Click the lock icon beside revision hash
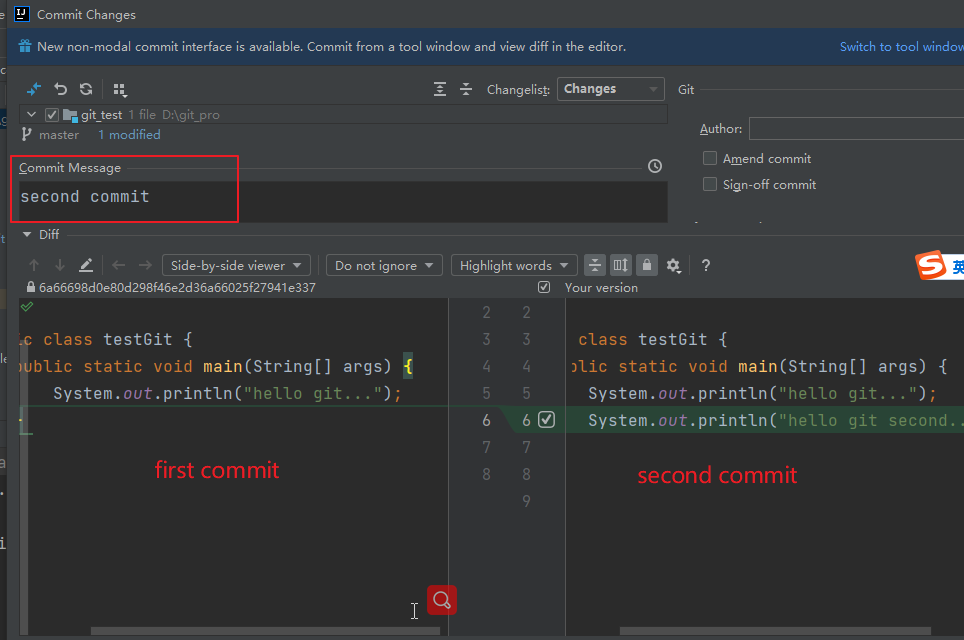 point(31,287)
